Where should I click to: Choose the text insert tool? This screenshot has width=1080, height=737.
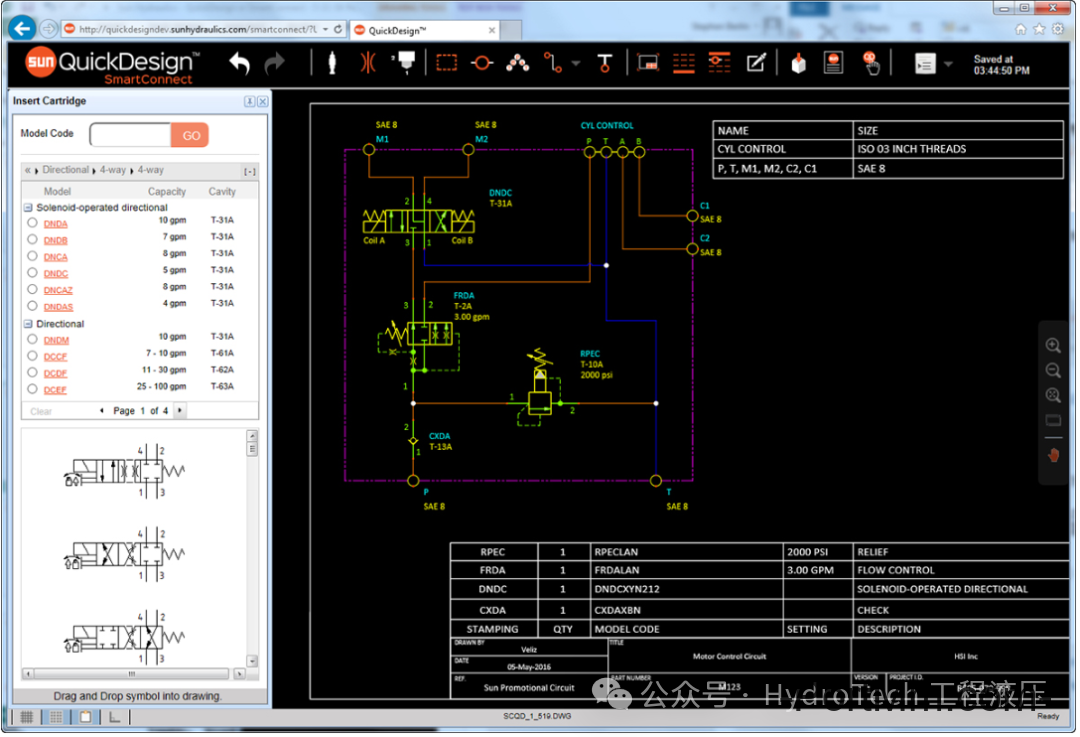(604, 64)
